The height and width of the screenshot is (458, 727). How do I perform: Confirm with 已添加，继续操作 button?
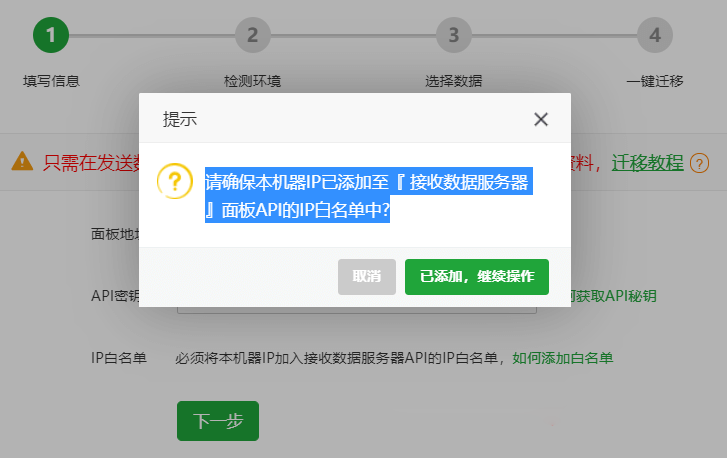[477, 277]
